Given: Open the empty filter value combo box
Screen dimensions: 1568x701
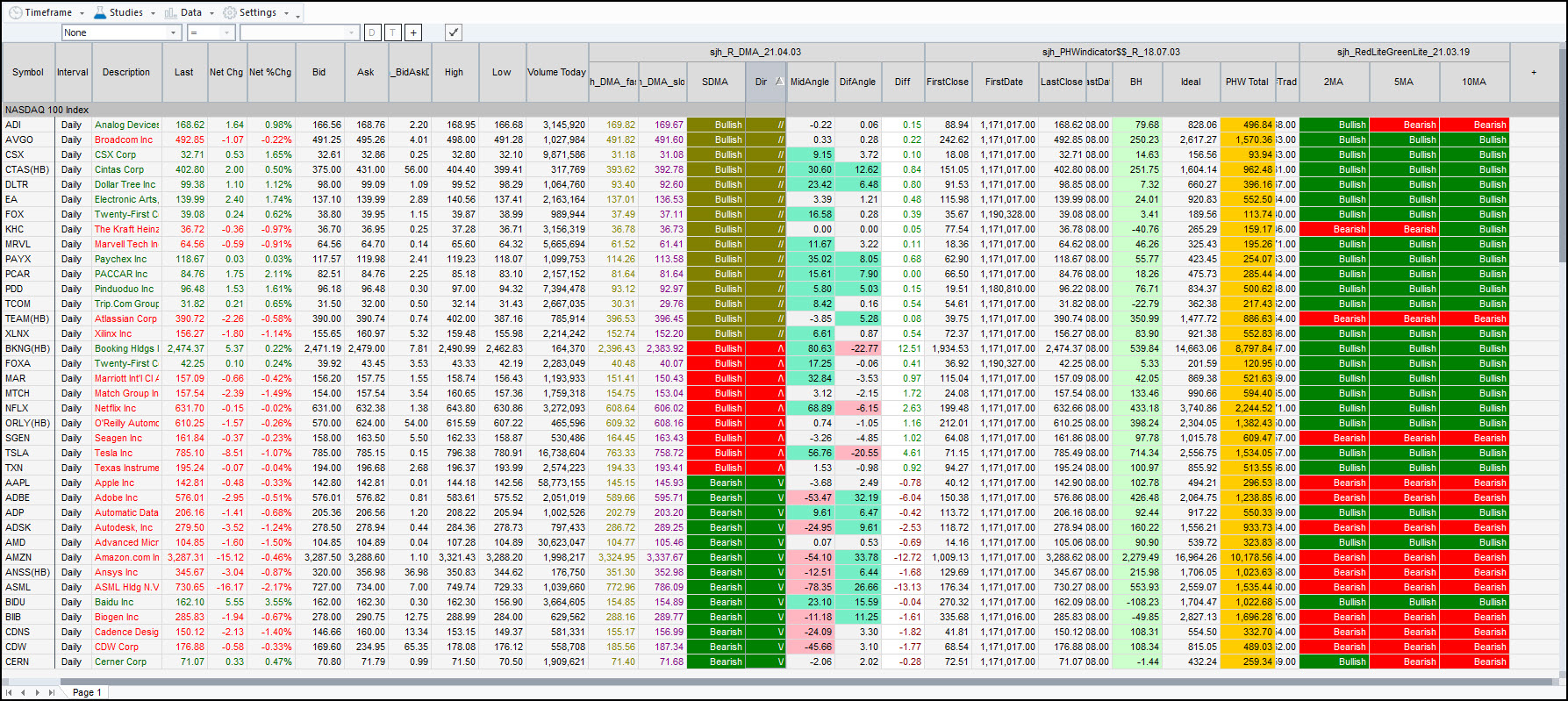Looking at the screenshot, I should (299, 32).
